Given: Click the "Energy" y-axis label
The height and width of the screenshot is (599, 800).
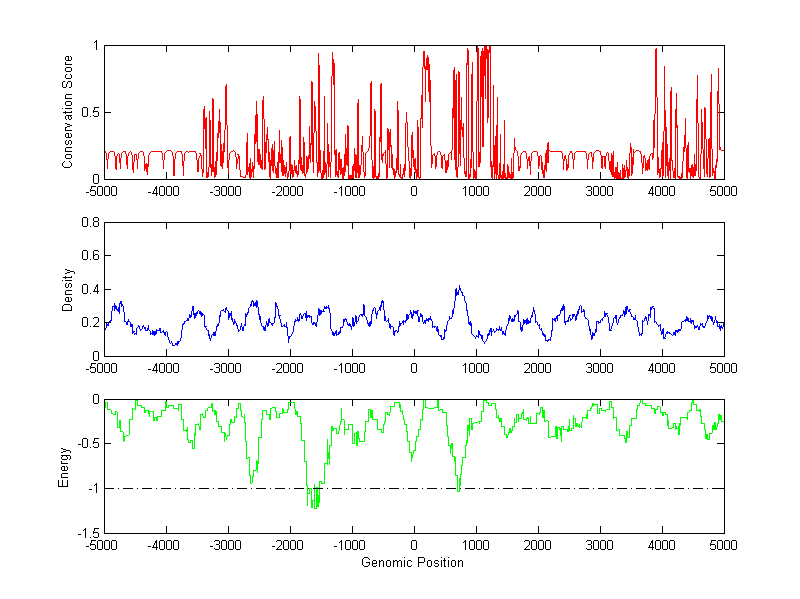Looking at the screenshot, I should pos(65,466).
